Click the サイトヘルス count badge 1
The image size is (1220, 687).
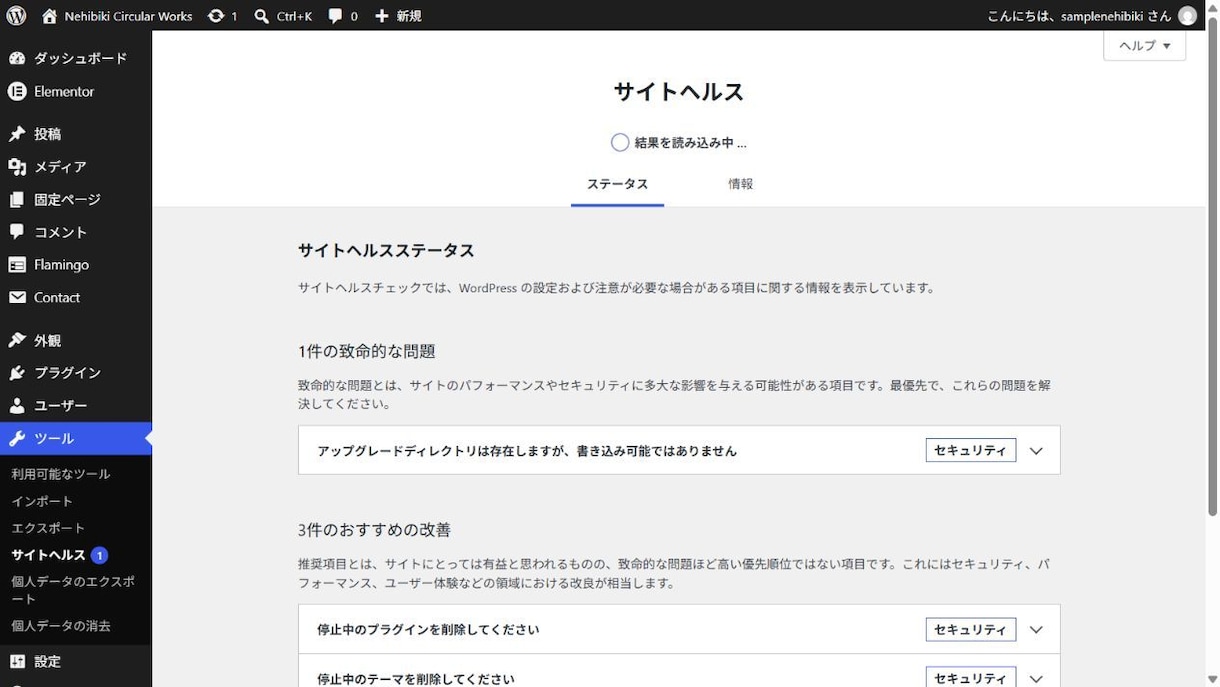99,555
